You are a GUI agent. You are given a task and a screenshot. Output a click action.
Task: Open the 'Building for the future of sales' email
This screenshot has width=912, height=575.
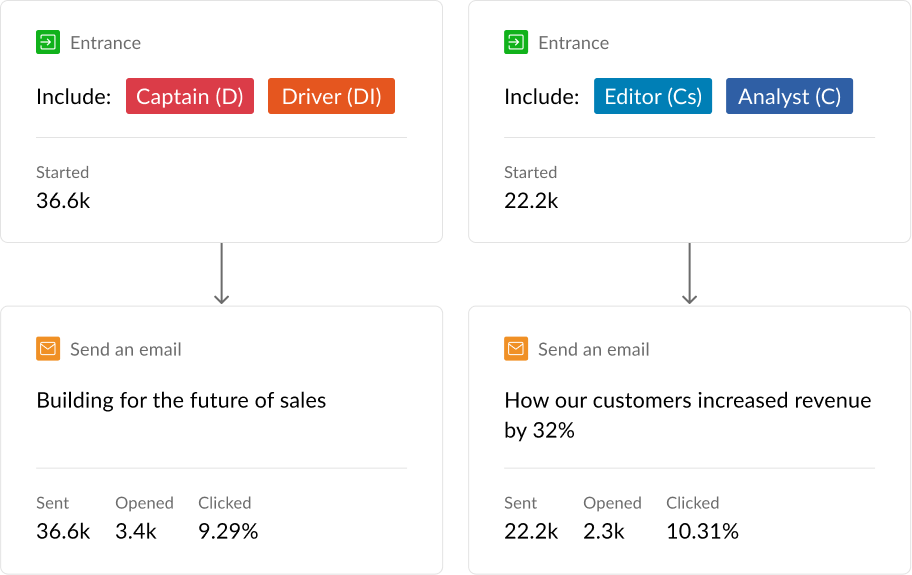pos(181,401)
